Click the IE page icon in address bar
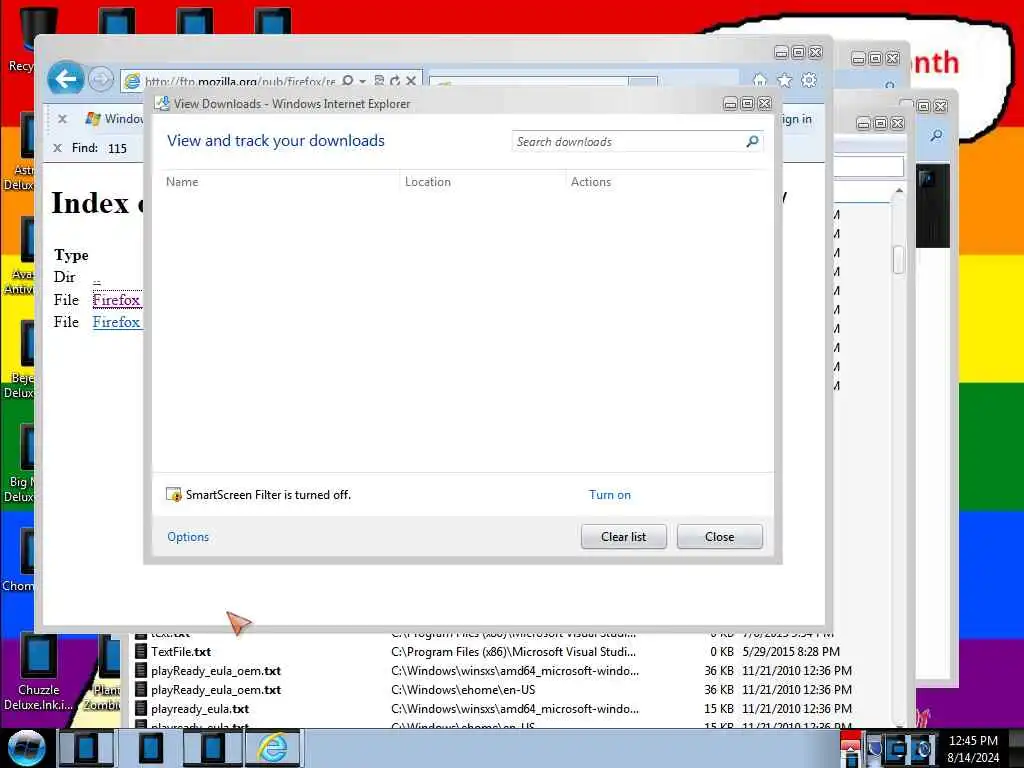 132,81
